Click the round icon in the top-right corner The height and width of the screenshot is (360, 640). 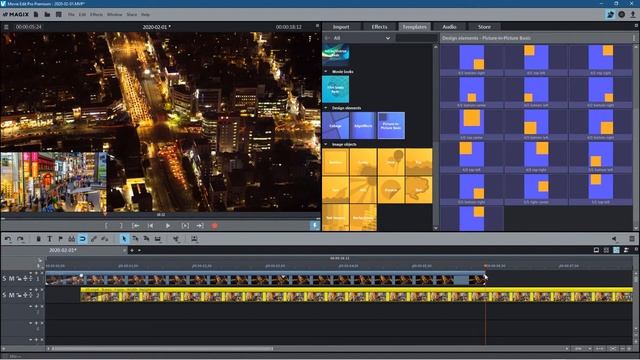pos(622,14)
